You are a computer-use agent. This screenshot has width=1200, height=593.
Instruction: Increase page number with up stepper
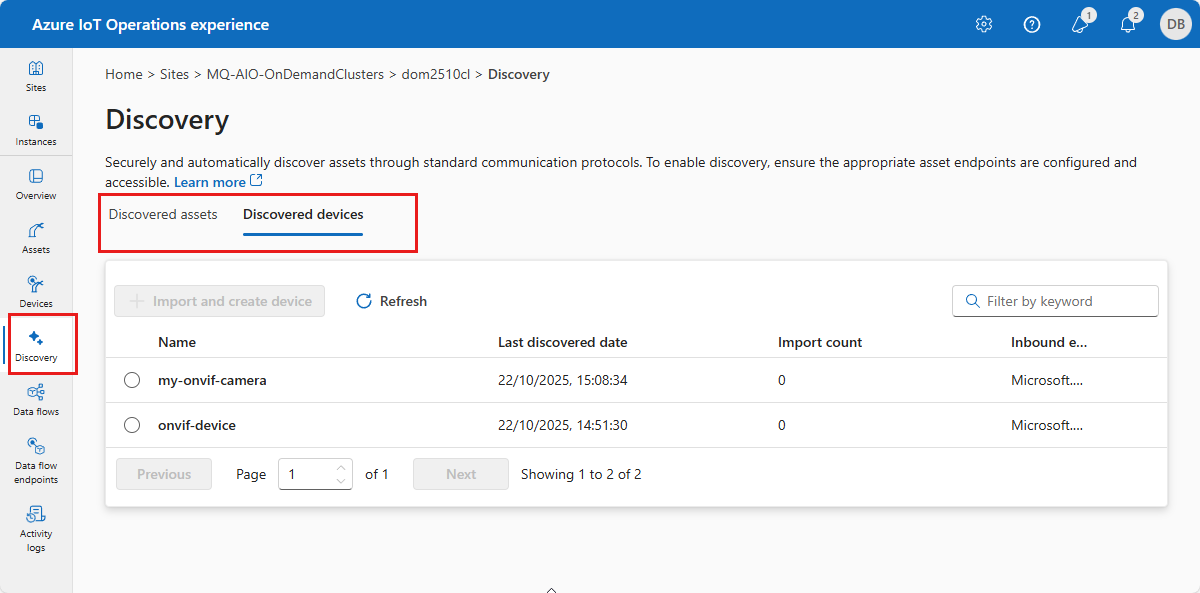[341, 467]
